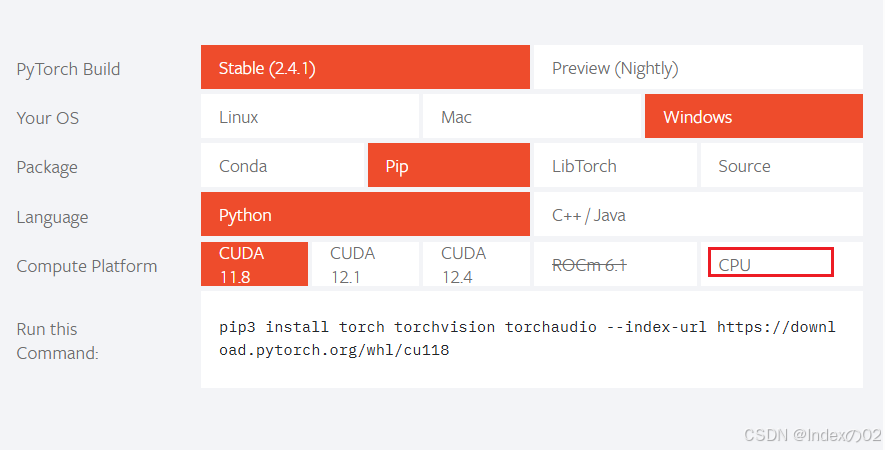The width and height of the screenshot is (885, 450).
Task: Select the Pip package option
Action: pyautogui.click(x=449, y=165)
